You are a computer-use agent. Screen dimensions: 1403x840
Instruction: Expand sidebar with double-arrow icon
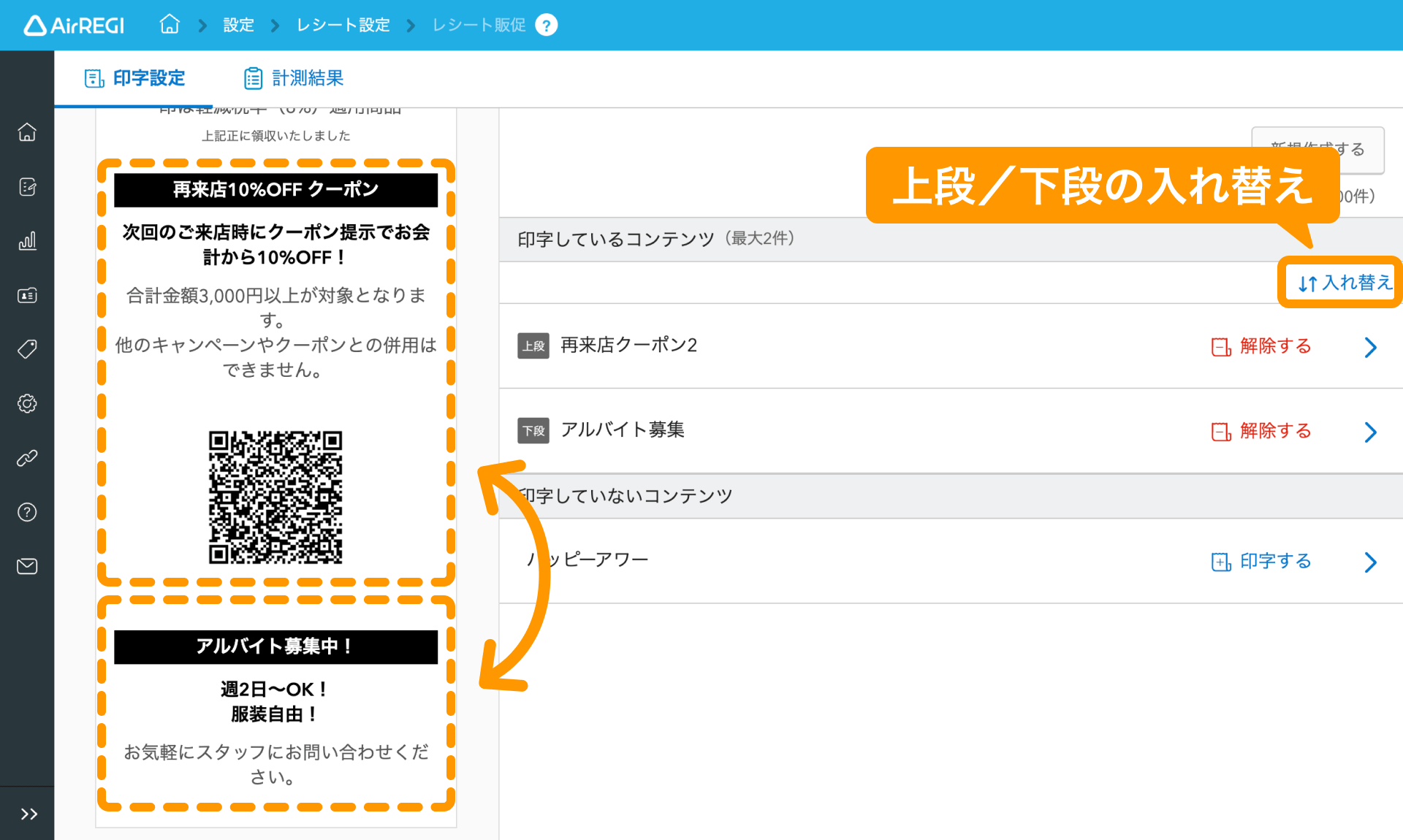tap(28, 814)
